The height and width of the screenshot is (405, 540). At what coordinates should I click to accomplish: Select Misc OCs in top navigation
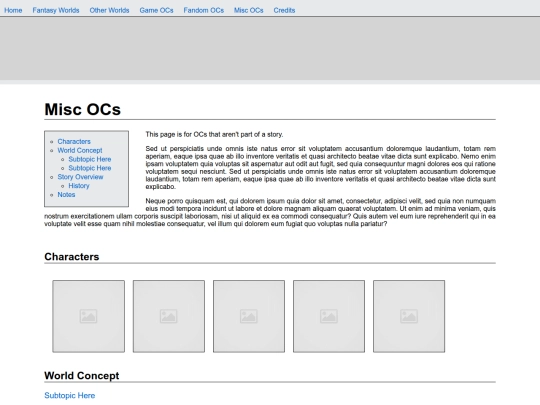[x=249, y=10]
